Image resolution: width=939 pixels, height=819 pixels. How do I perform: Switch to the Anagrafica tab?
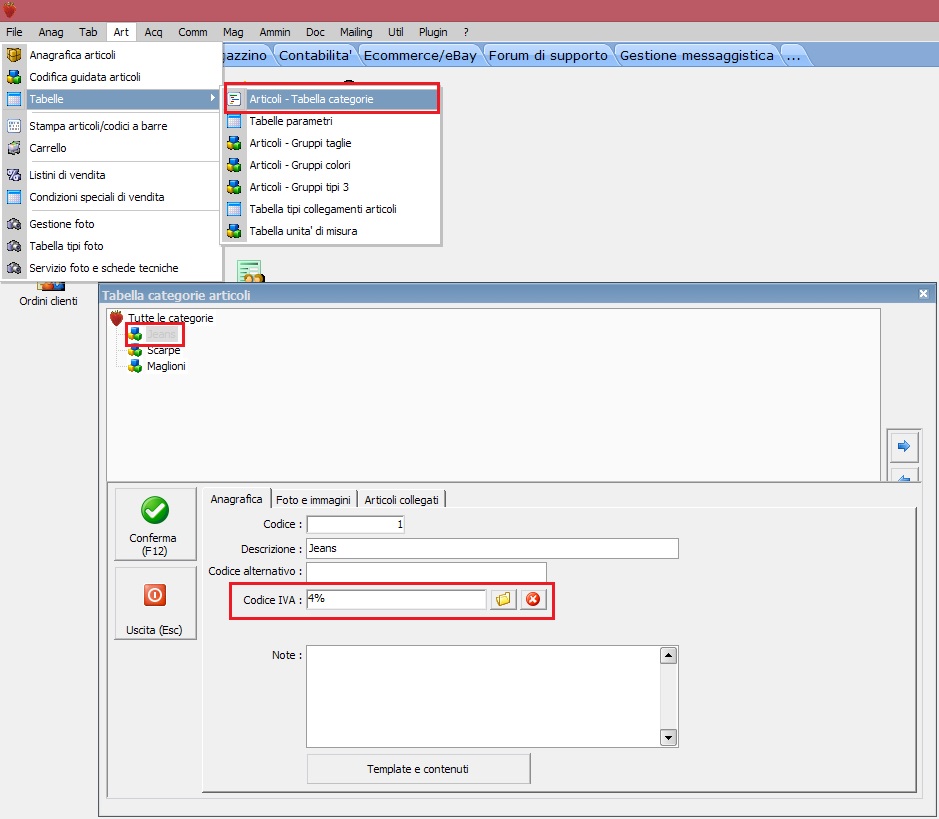tap(236, 499)
